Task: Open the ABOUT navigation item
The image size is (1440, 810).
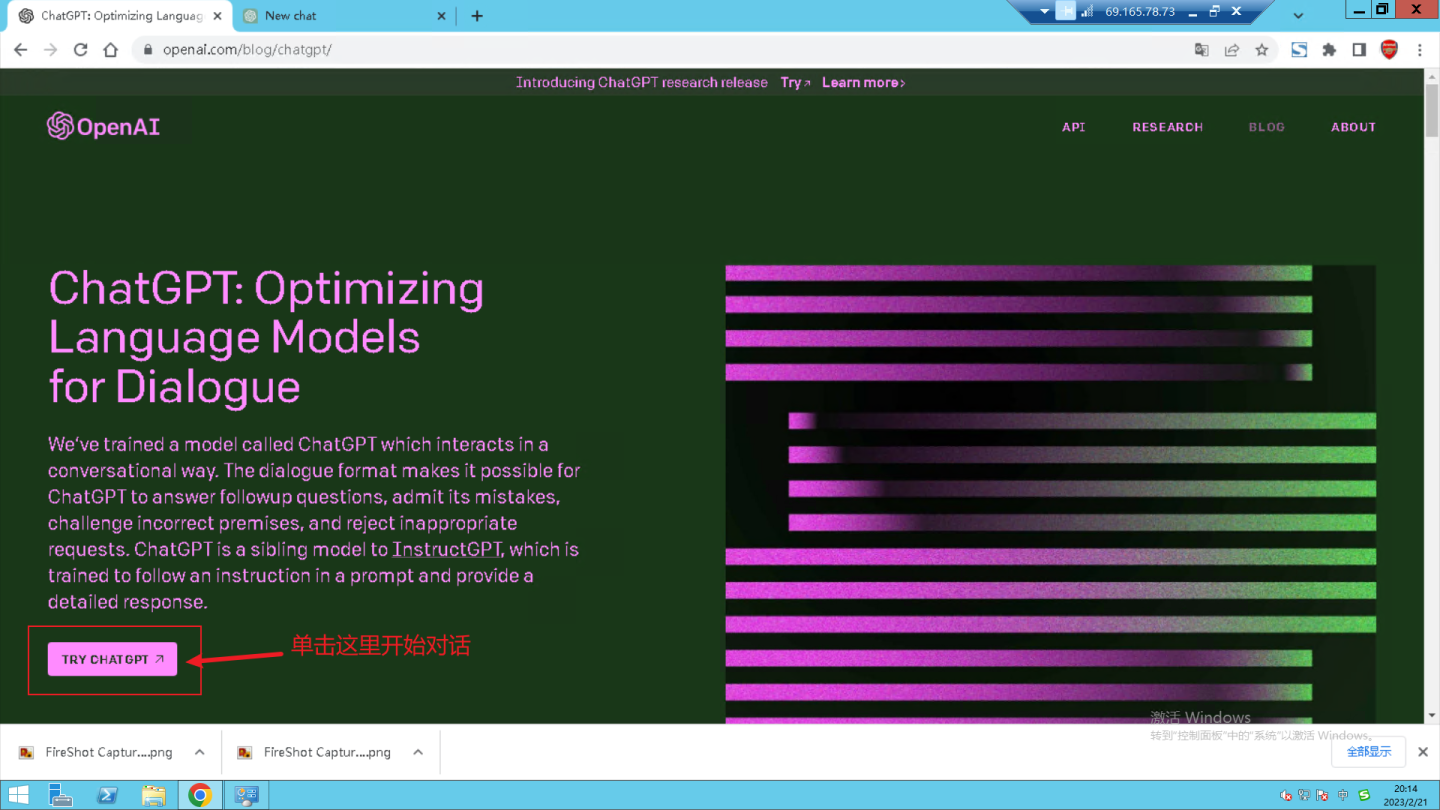Action: pos(1353,127)
